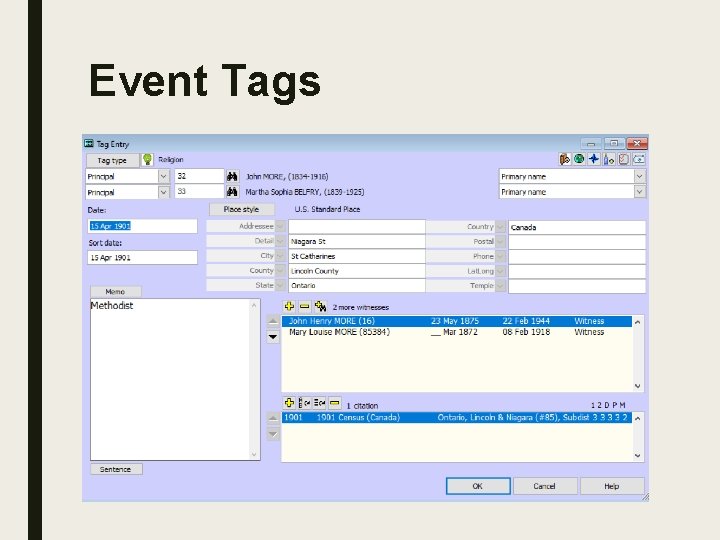
Task: Click the blue bottle icon in toolbar
Action: click(x=609, y=159)
